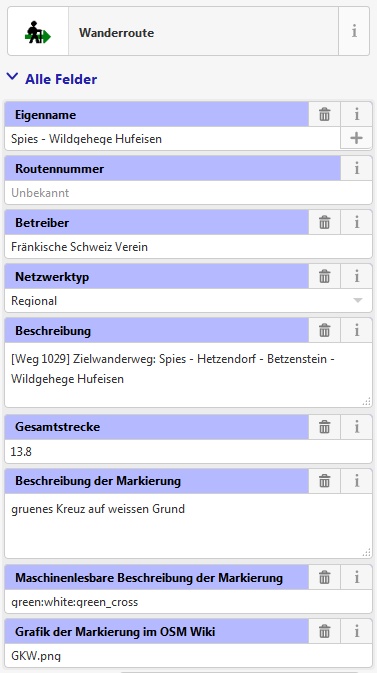
Task: Delete Grafik der Markierung im OSM Wiki field
Action: (325, 631)
